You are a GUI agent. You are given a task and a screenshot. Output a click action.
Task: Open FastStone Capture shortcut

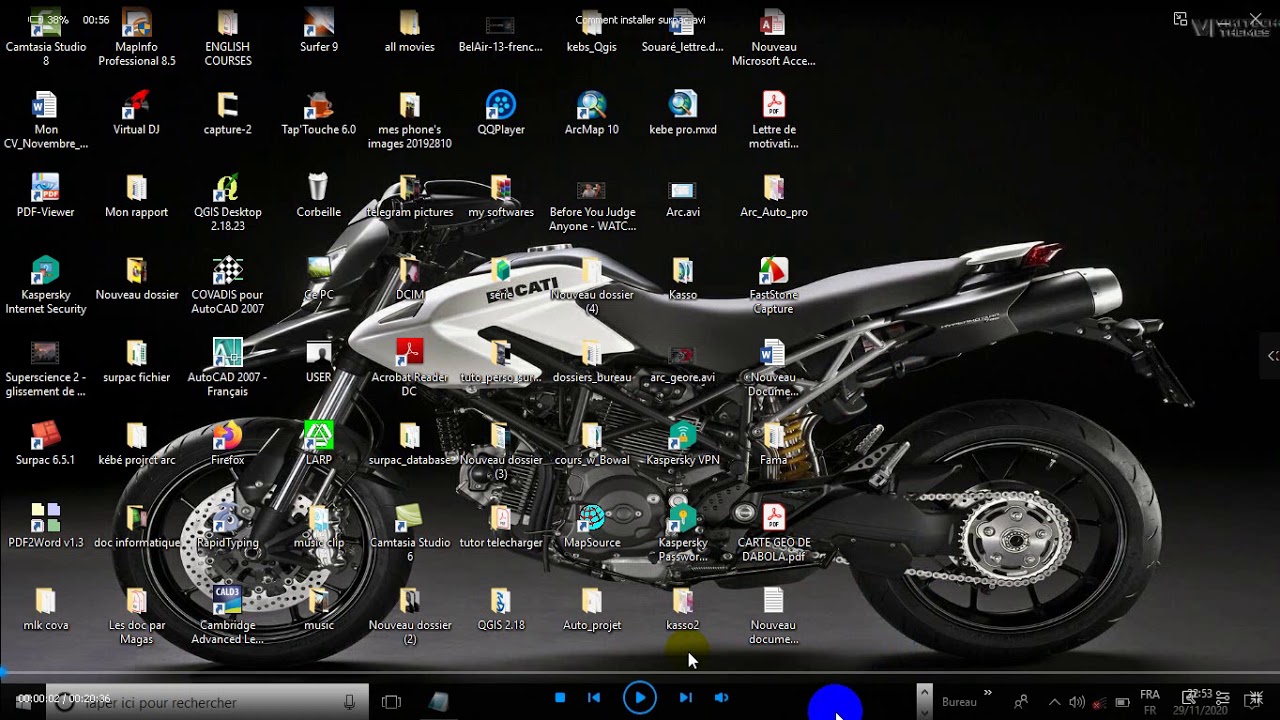[x=774, y=286]
